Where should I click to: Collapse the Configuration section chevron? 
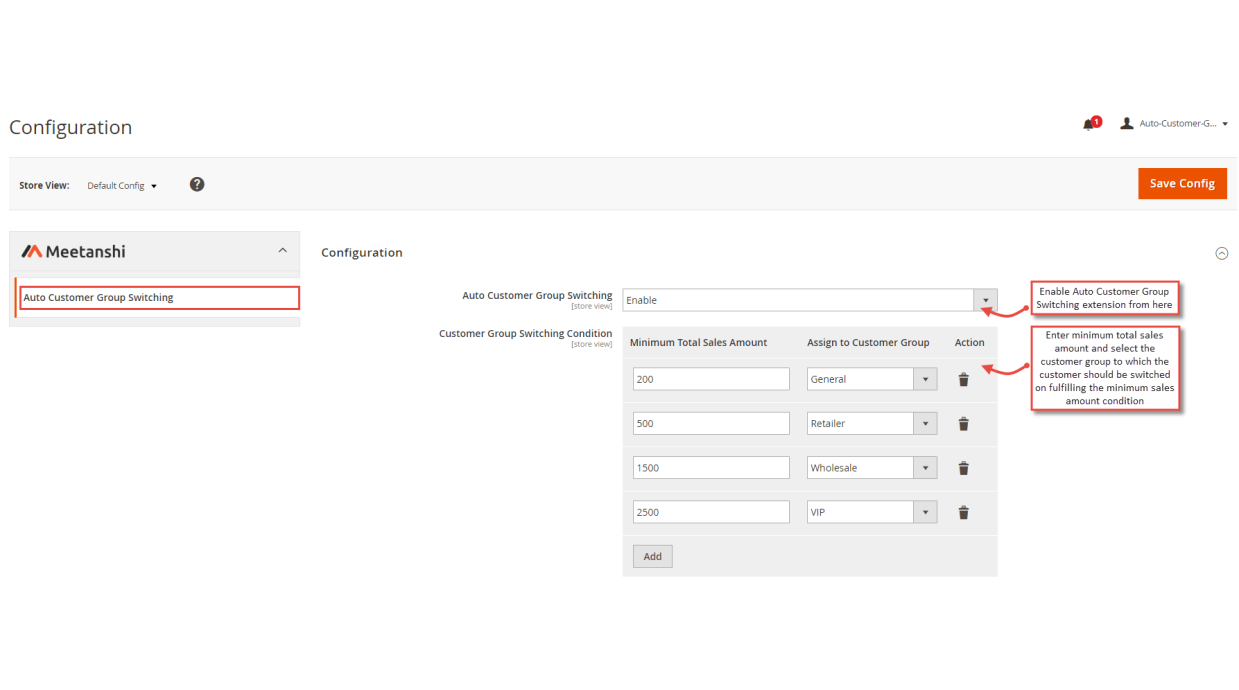[x=1221, y=253]
